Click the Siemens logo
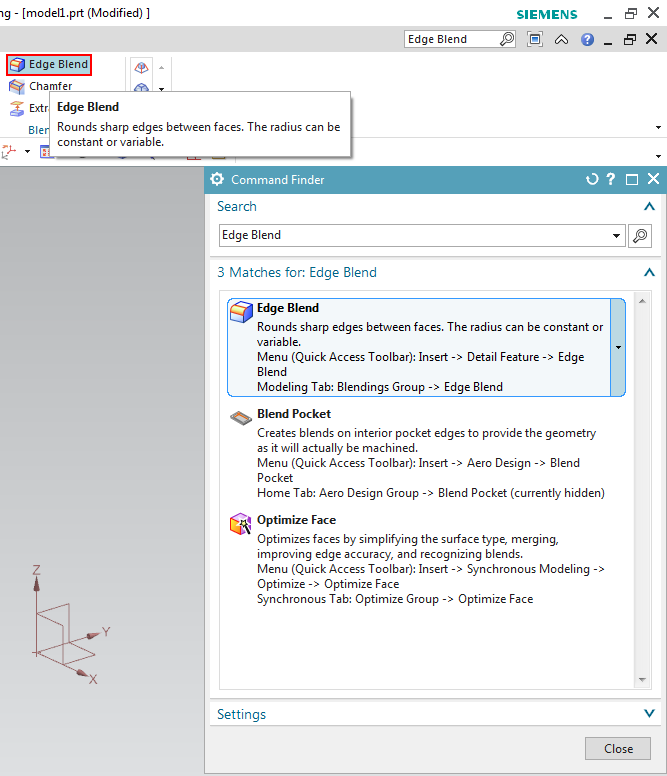Viewport: 667px width, 776px height. (x=547, y=14)
